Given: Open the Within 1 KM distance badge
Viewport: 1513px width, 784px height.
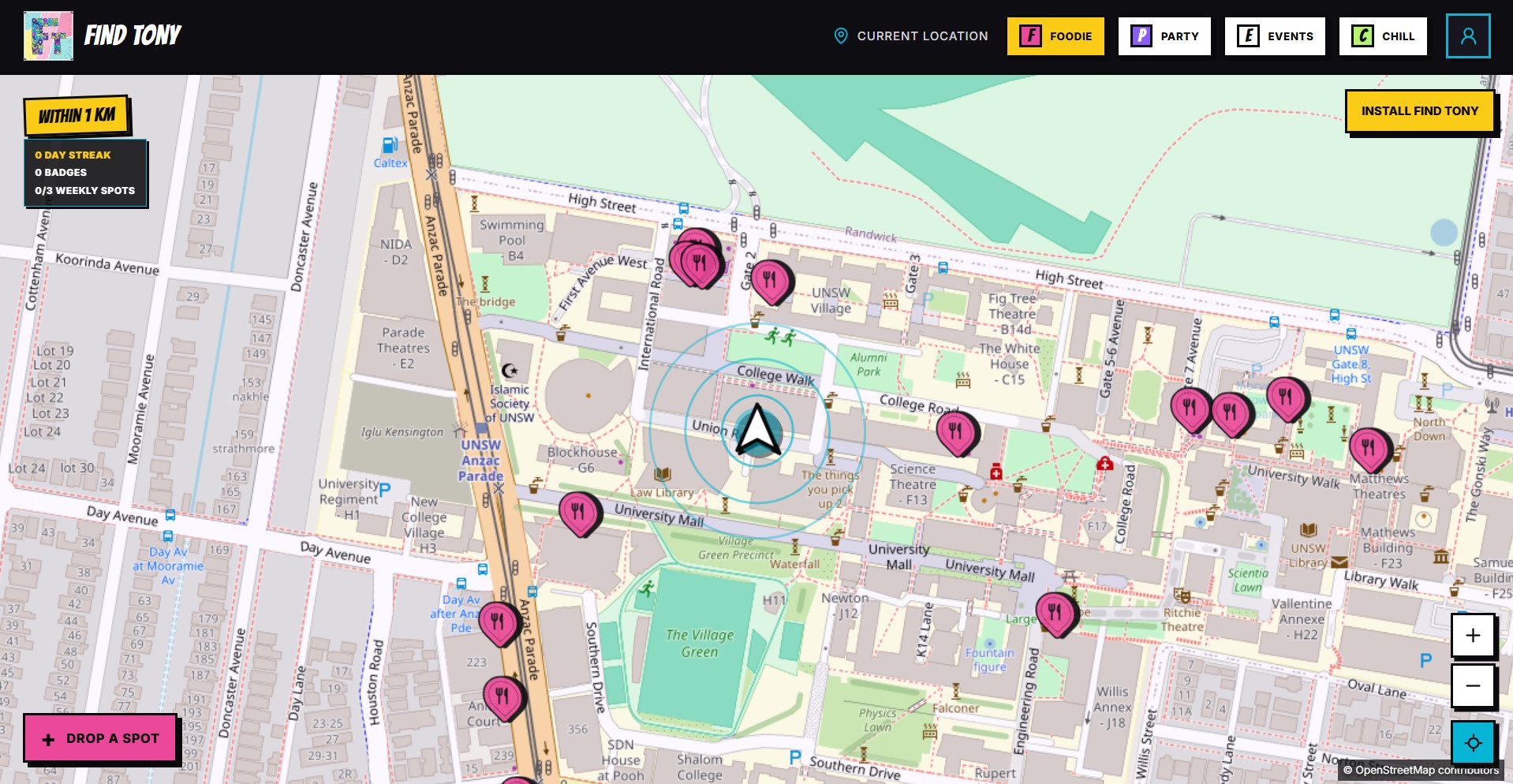Looking at the screenshot, I should pyautogui.click(x=77, y=116).
